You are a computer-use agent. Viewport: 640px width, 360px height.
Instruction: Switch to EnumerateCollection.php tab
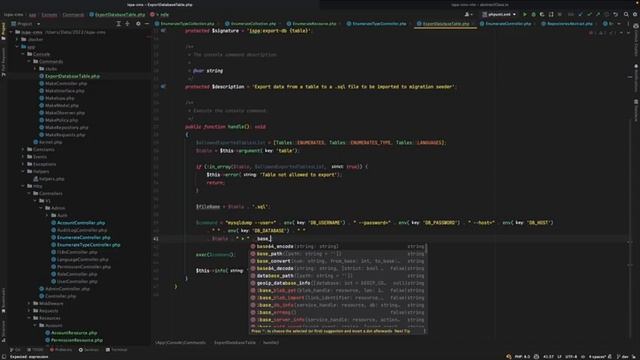coord(251,24)
